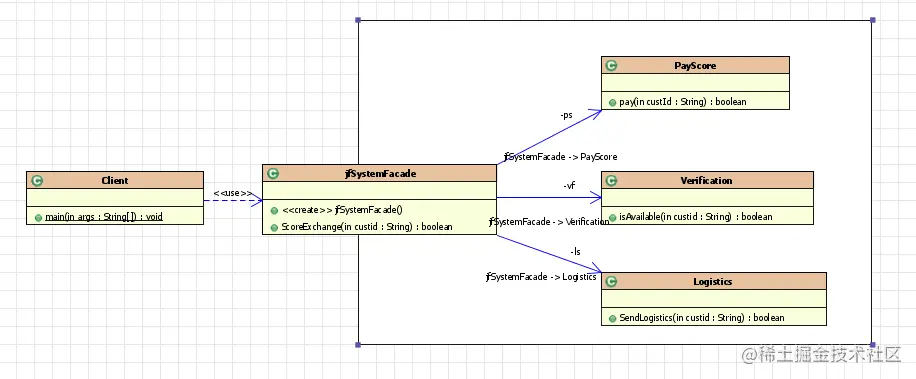916x379 pixels.
Task: Select the jfSystemFacade -> Verification label
Action: tap(549, 222)
